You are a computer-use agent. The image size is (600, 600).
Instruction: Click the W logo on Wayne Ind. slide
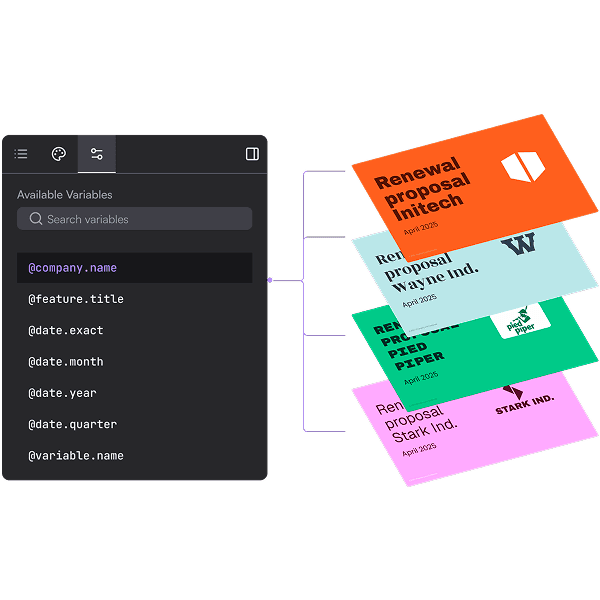point(518,243)
